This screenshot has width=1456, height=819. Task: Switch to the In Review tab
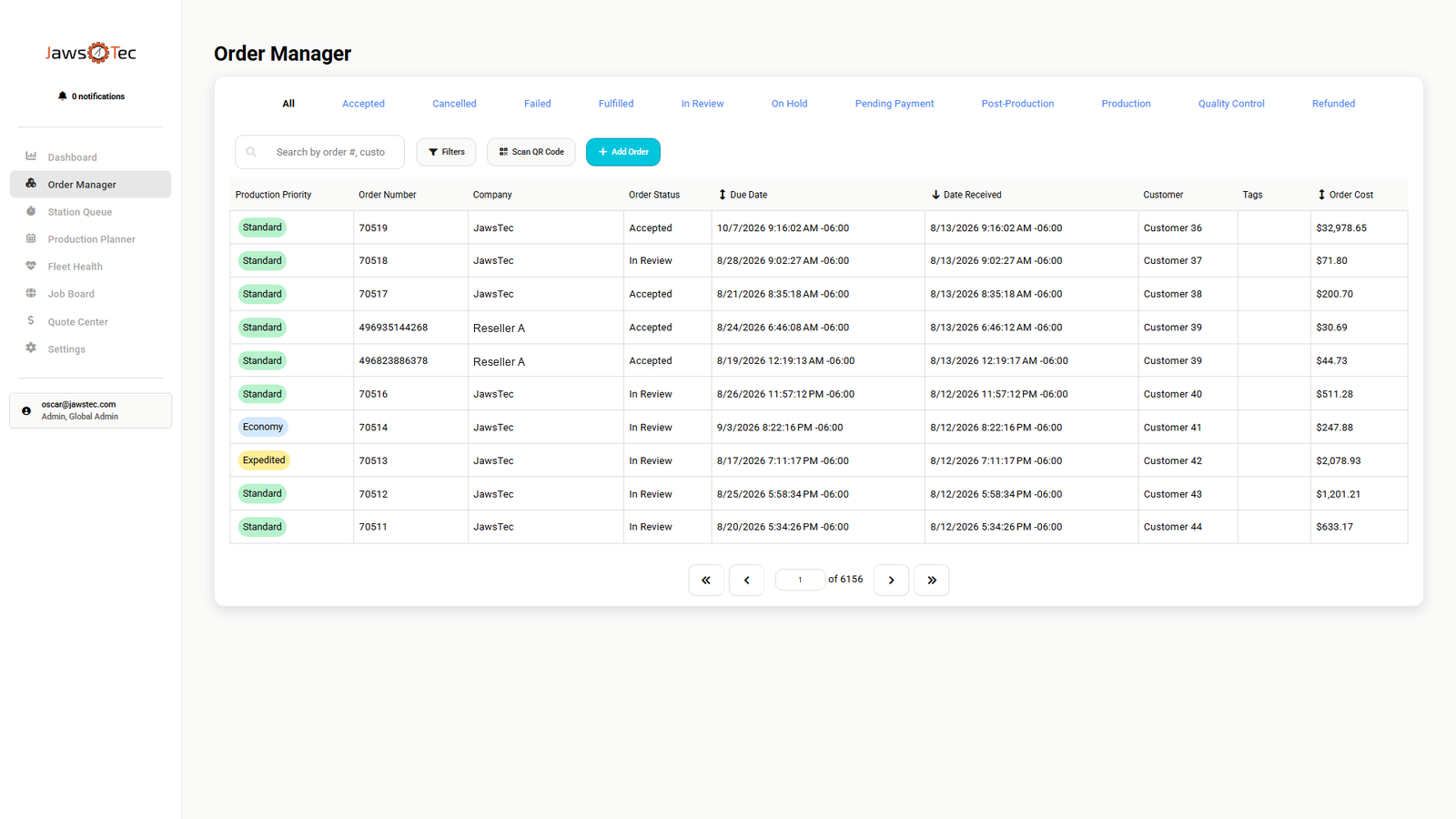pyautogui.click(x=703, y=104)
